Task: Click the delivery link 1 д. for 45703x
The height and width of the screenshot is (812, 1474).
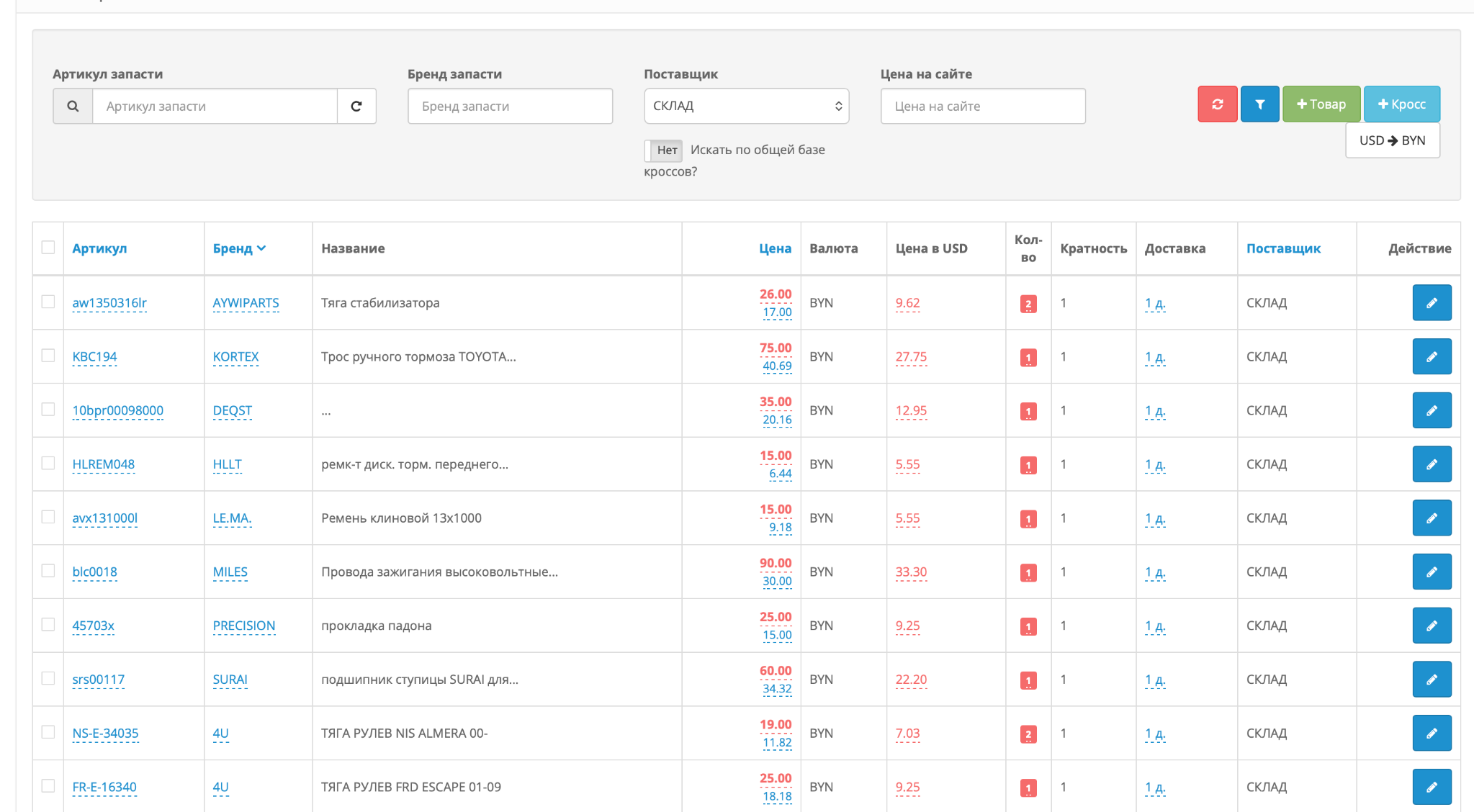Action: [x=1155, y=626]
